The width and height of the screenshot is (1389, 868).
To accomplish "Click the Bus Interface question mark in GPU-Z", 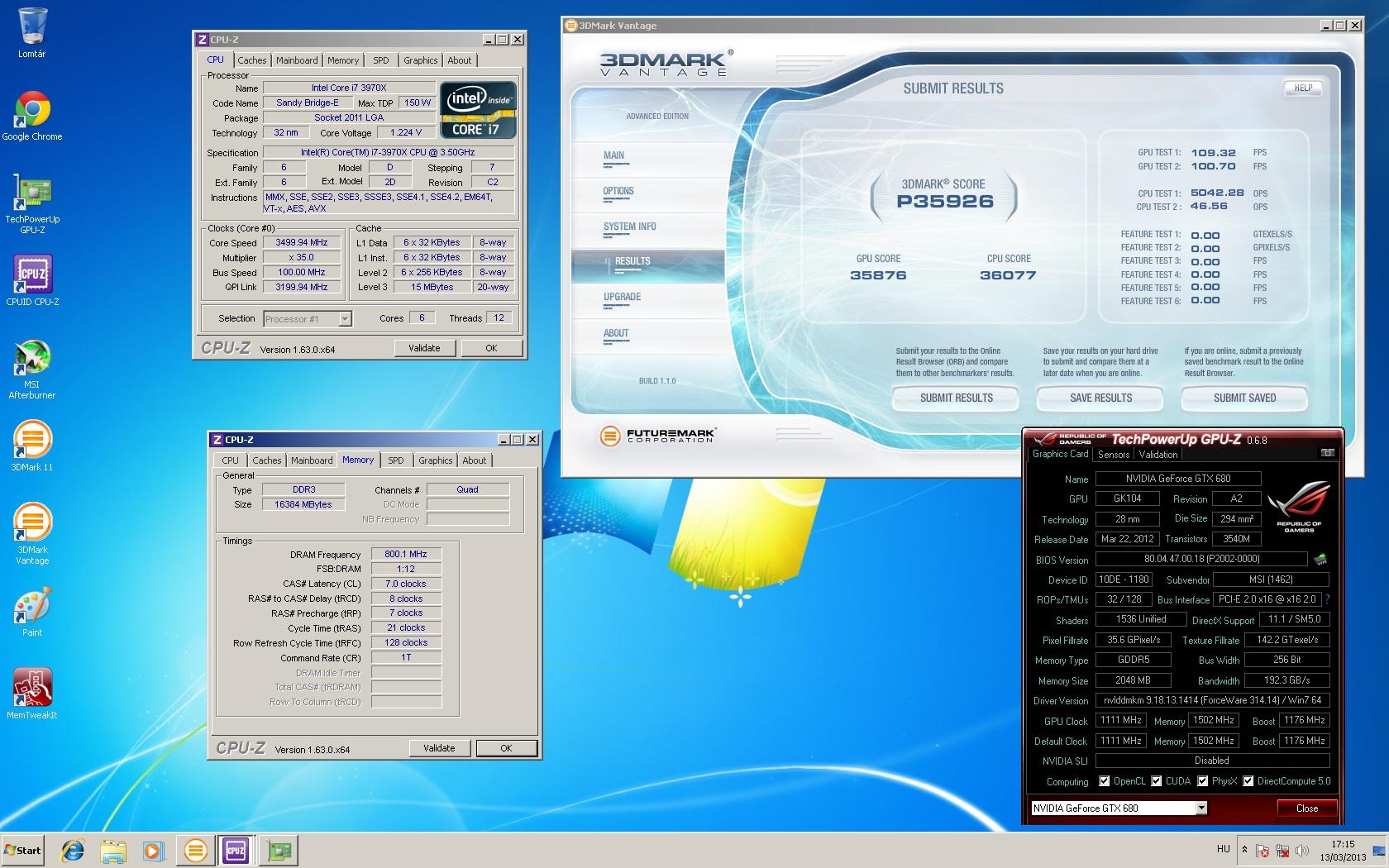I will 1327,599.
